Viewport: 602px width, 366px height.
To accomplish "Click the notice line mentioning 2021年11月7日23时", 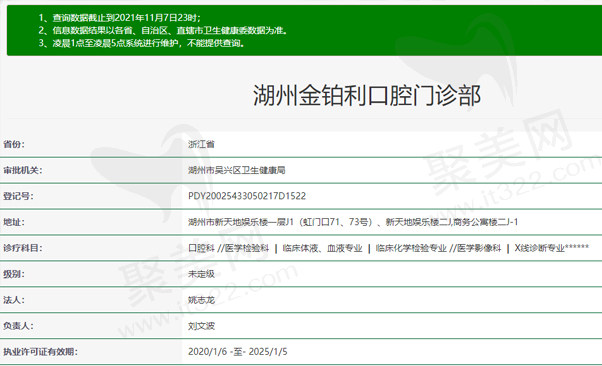I will point(119,18).
